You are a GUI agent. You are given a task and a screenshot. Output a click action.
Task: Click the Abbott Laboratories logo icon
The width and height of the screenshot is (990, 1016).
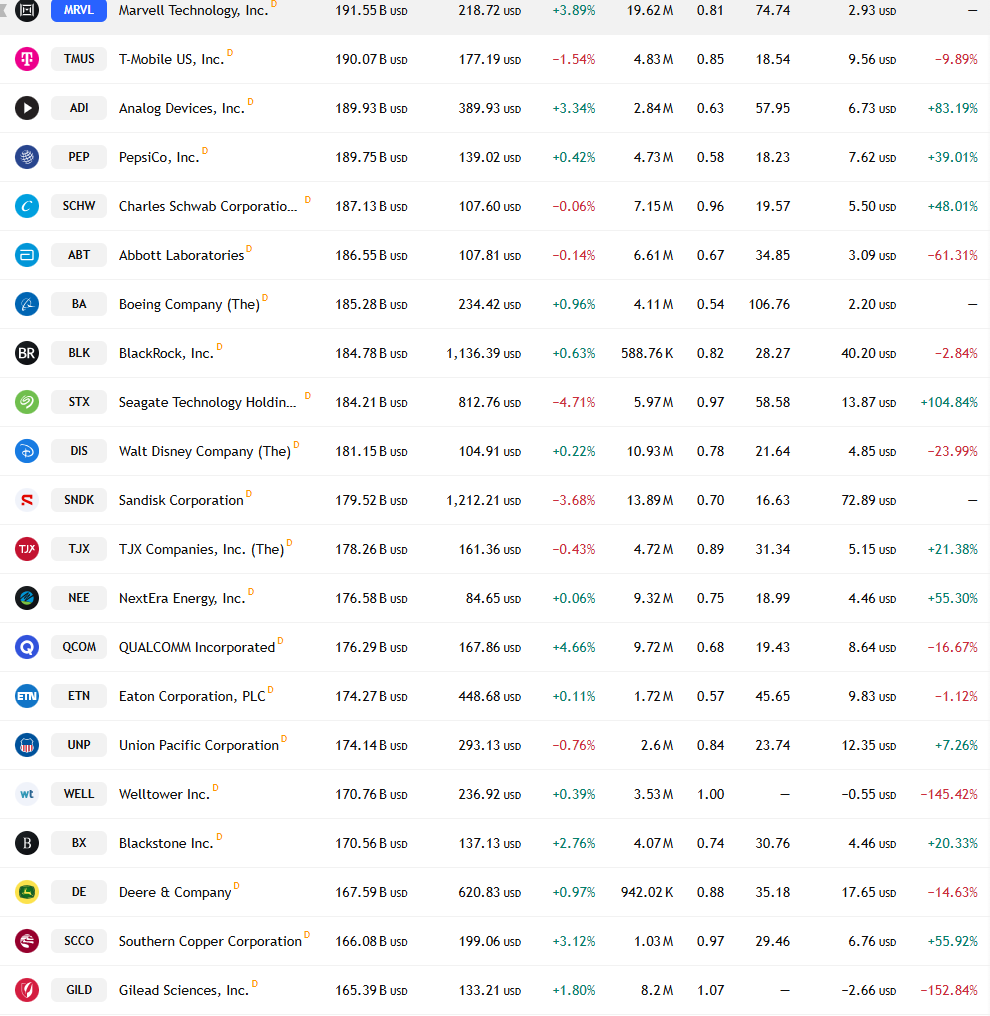coord(27,255)
